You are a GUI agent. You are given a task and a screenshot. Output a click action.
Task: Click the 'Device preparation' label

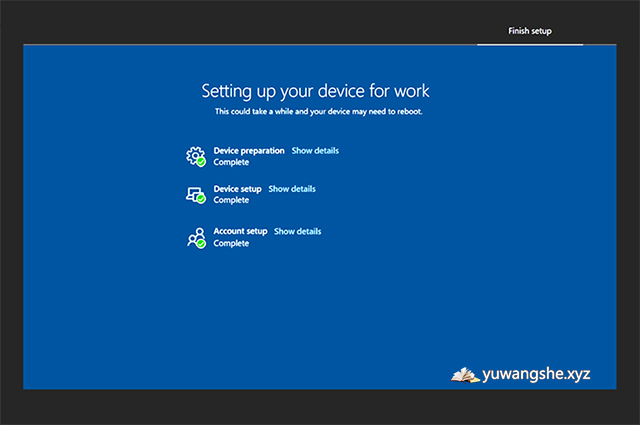(249, 151)
